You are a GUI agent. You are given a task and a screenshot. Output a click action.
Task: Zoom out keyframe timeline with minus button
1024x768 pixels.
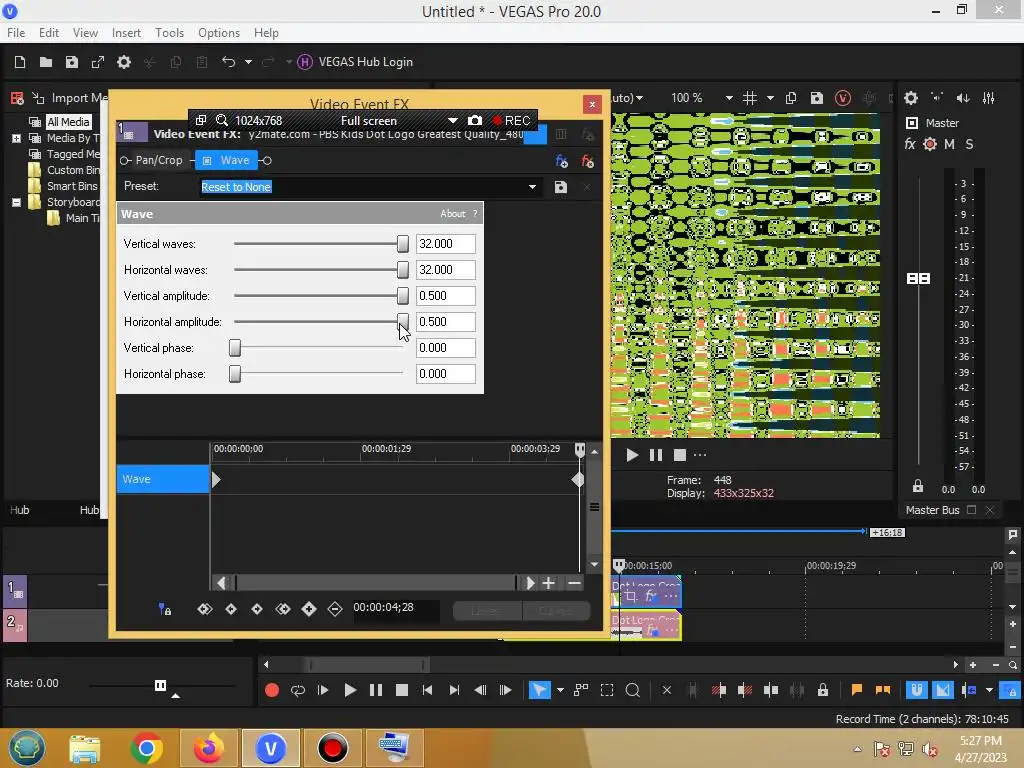[574, 583]
